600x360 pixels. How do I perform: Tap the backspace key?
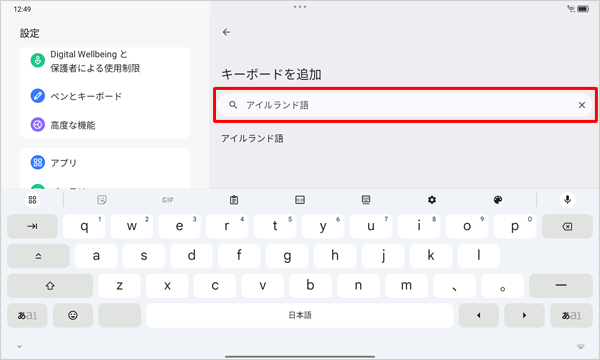point(567,226)
